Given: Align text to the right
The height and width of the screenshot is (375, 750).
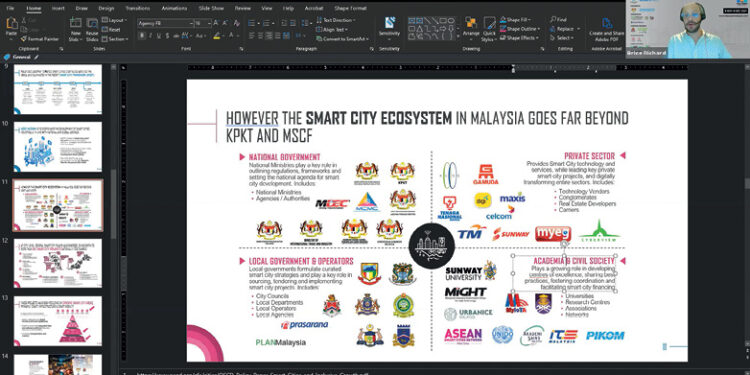Looking at the screenshot, I should point(270,36).
